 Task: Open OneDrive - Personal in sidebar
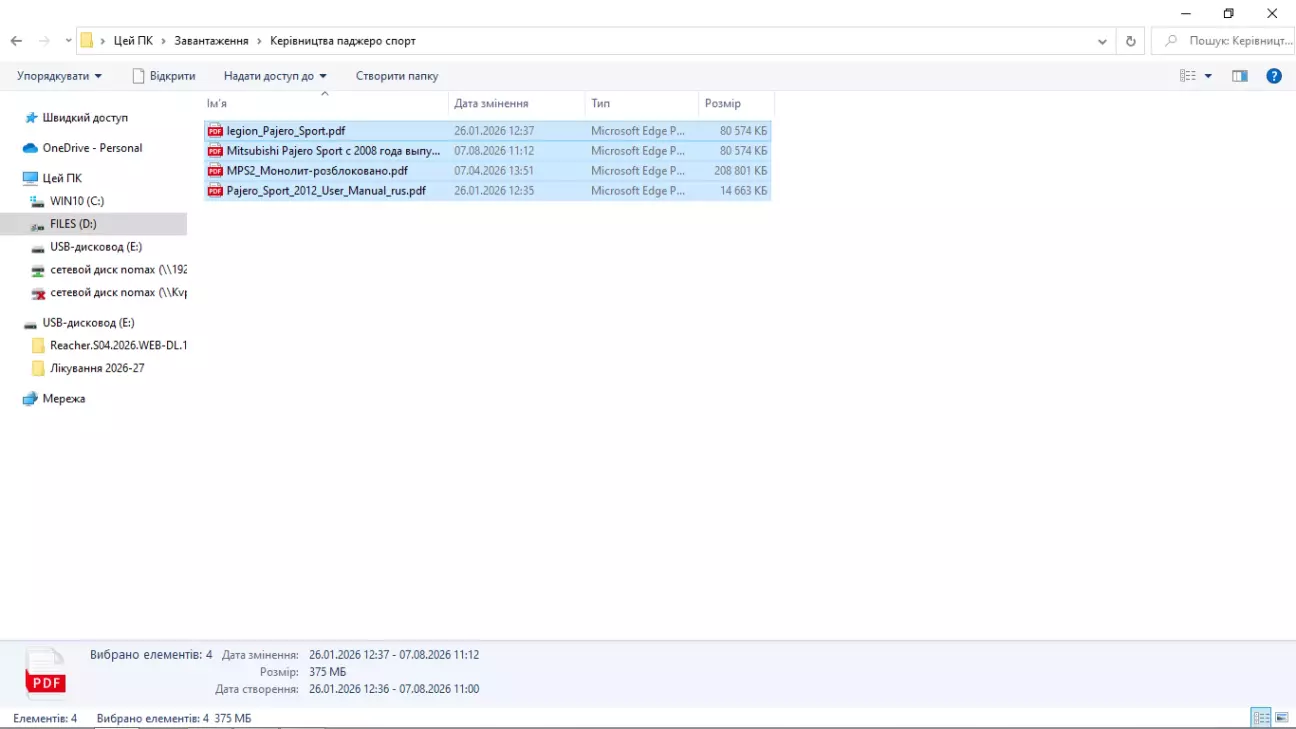tap(92, 148)
